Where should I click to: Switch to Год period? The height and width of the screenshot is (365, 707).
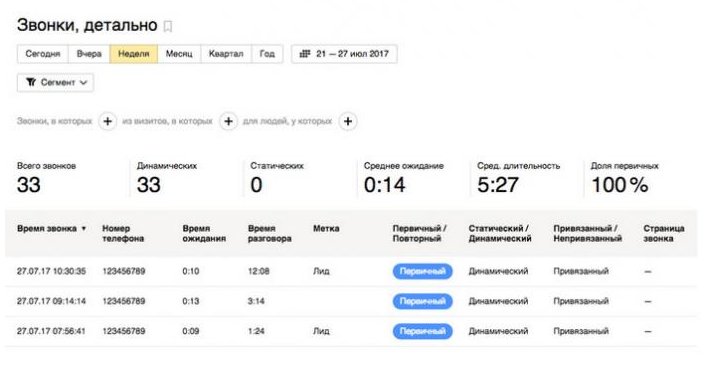(x=267, y=54)
